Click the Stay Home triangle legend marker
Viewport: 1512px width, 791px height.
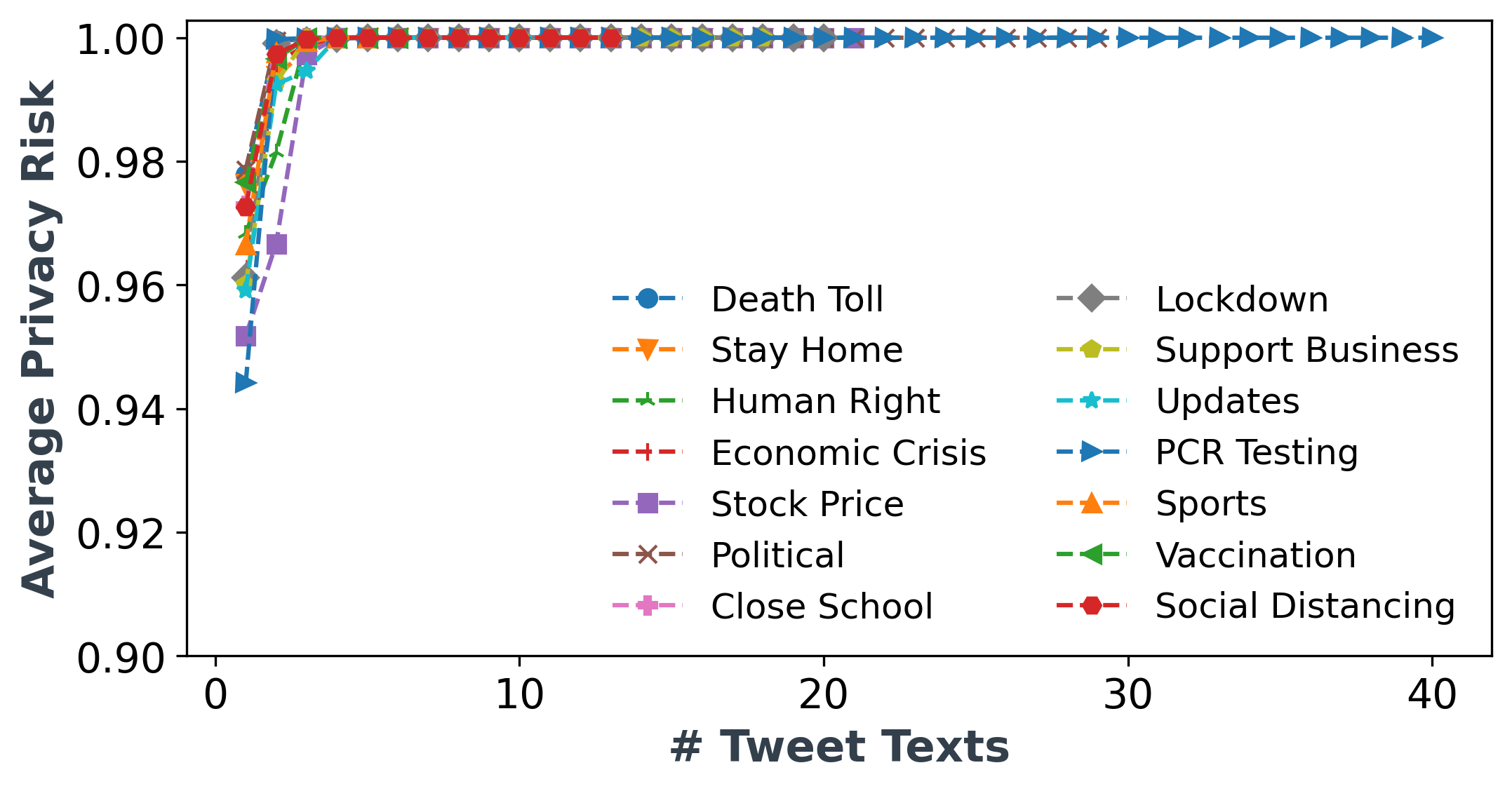click(647, 349)
